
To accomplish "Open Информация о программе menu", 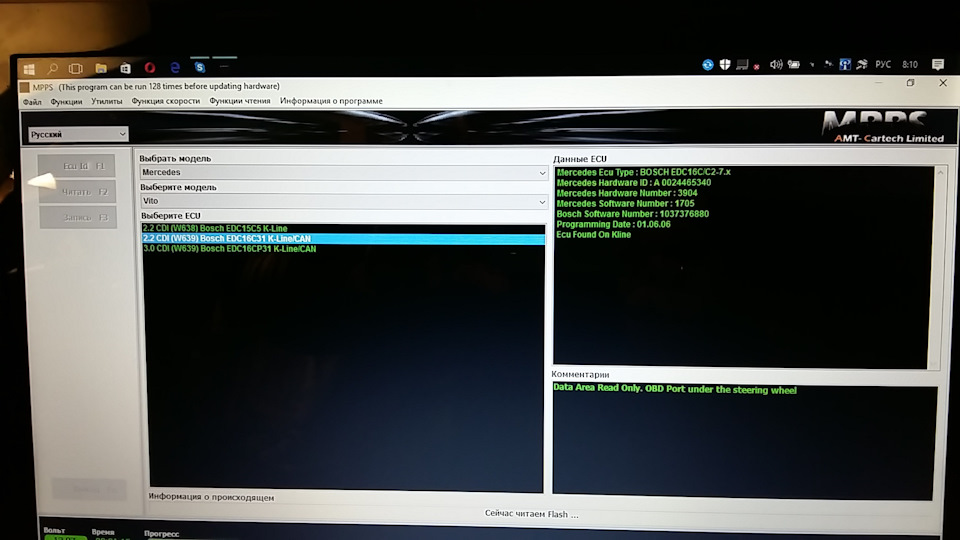I will pyautogui.click(x=331, y=101).
